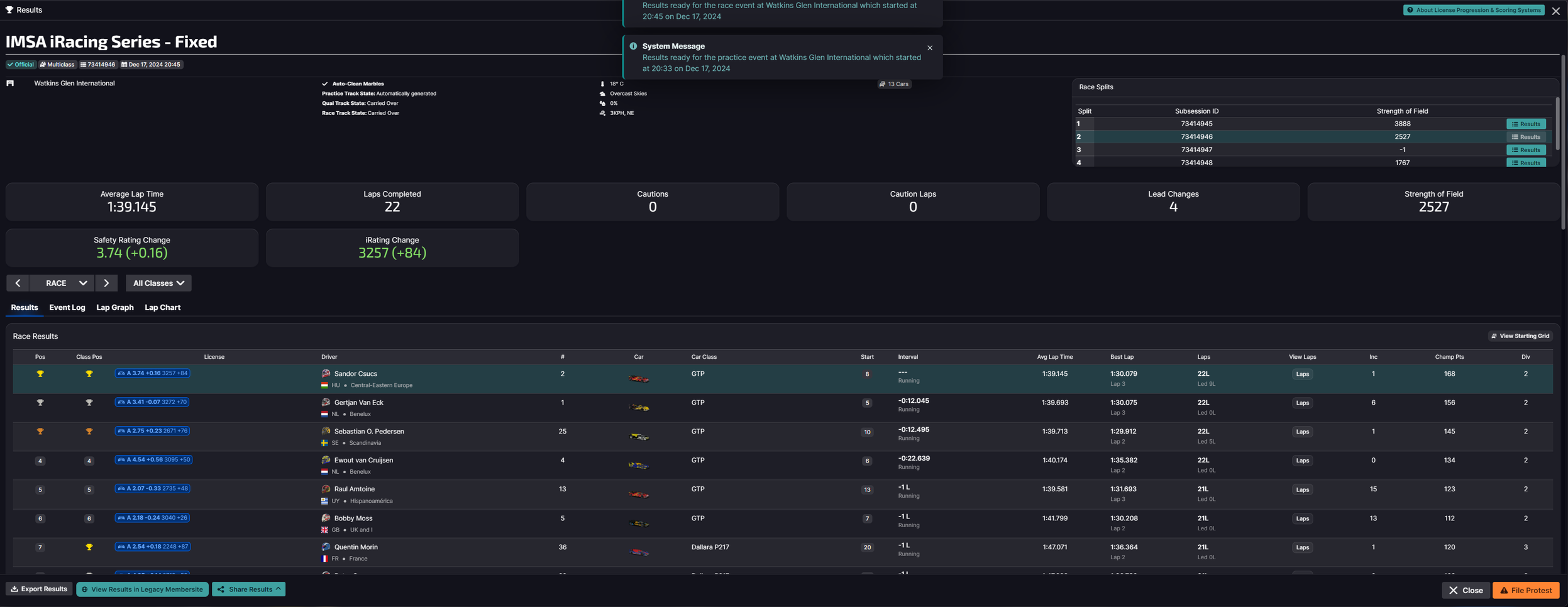Sort by the Champ Pts column header
This screenshot has height=607, width=1568.
(1449, 357)
